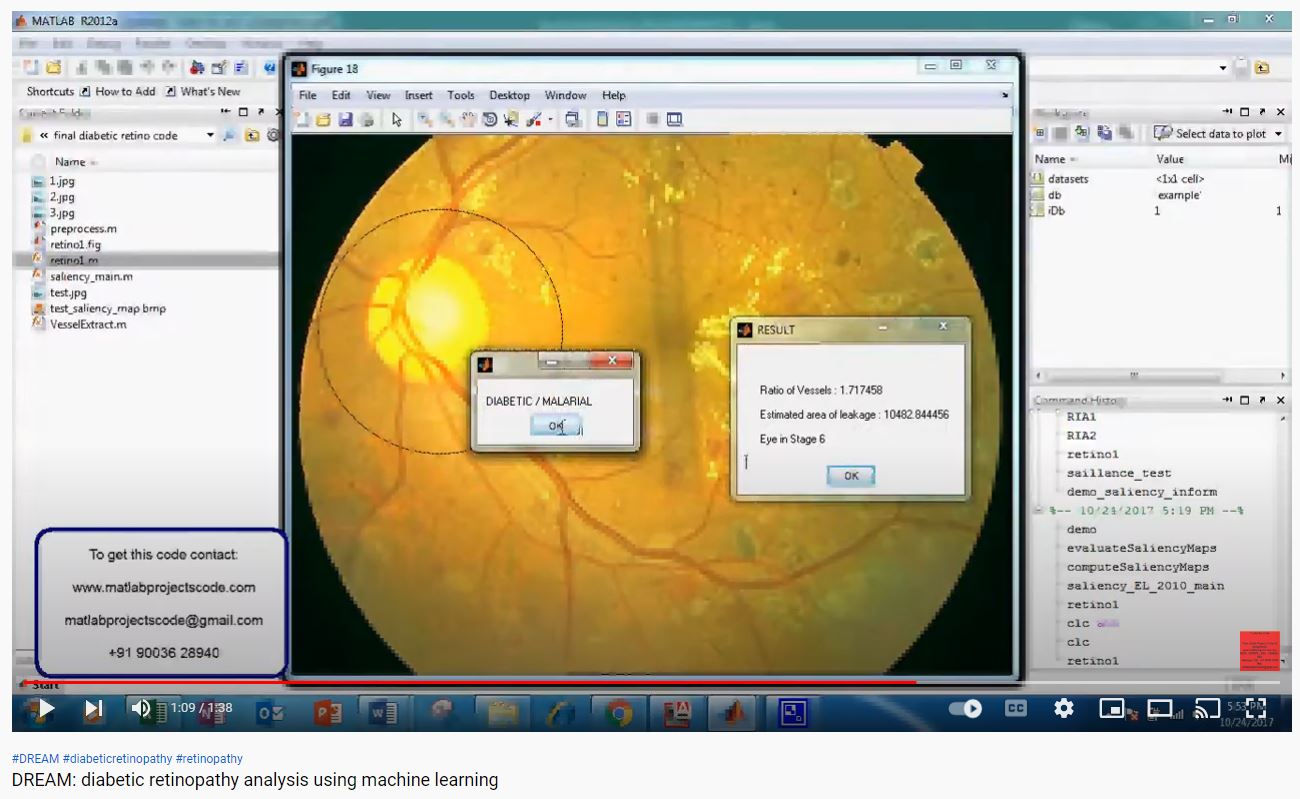Toggle closed captions (CC)
1300x799 pixels.
click(1015, 709)
